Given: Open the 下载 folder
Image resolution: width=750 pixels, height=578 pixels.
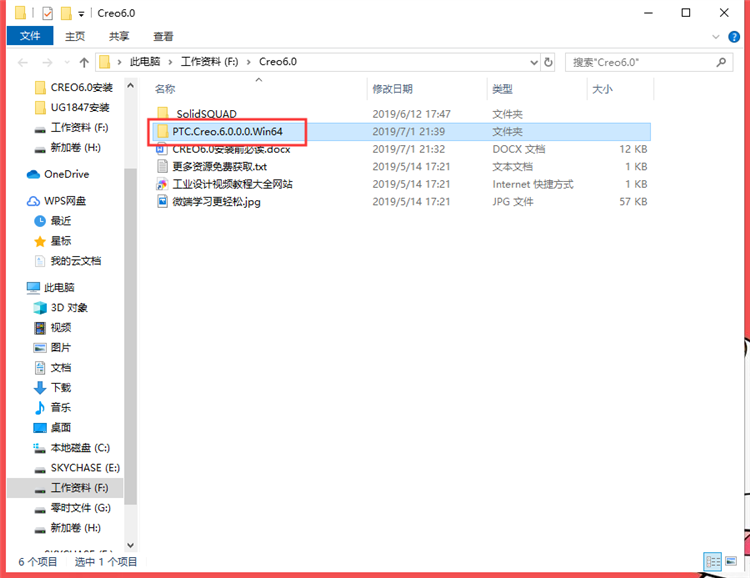Looking at the screenshot, I should pos(61,388).
